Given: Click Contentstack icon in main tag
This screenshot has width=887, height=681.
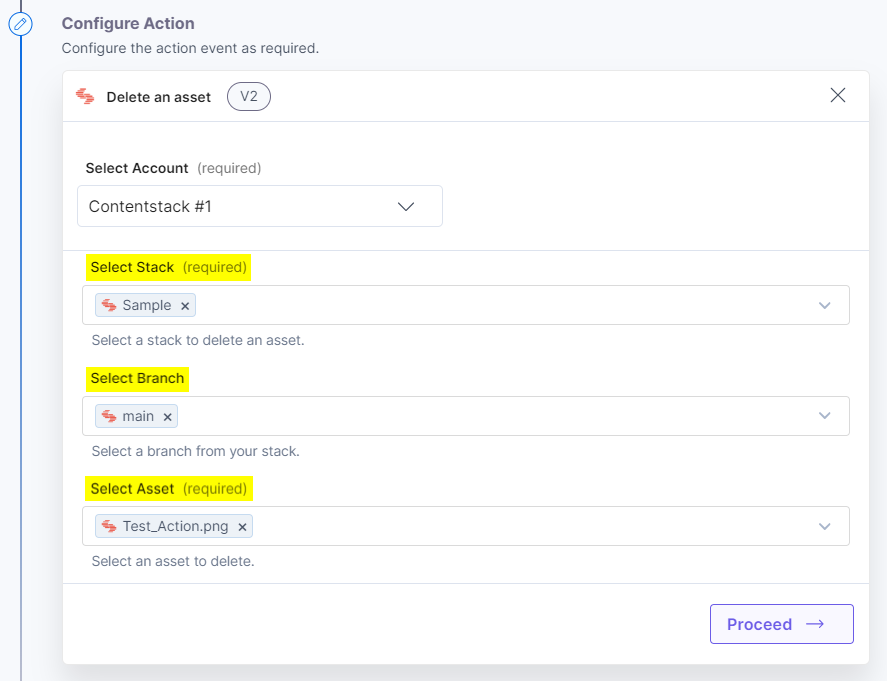Looking at the screenshot, I should click(109, 416).
